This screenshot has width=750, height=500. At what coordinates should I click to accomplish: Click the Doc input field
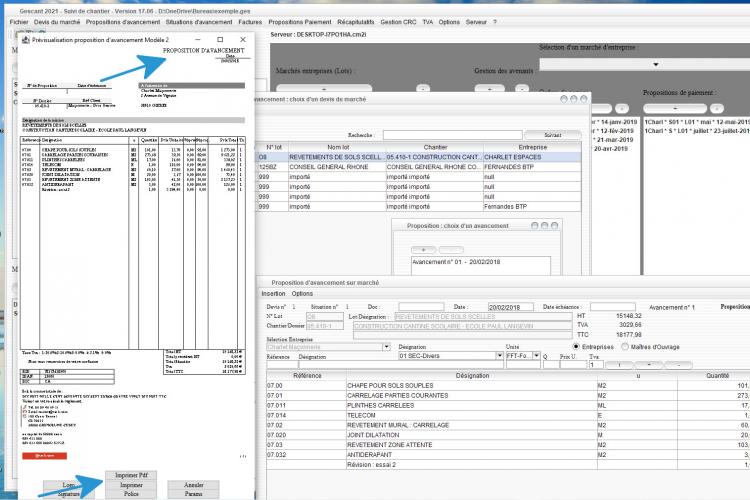[x=421, y=307]
